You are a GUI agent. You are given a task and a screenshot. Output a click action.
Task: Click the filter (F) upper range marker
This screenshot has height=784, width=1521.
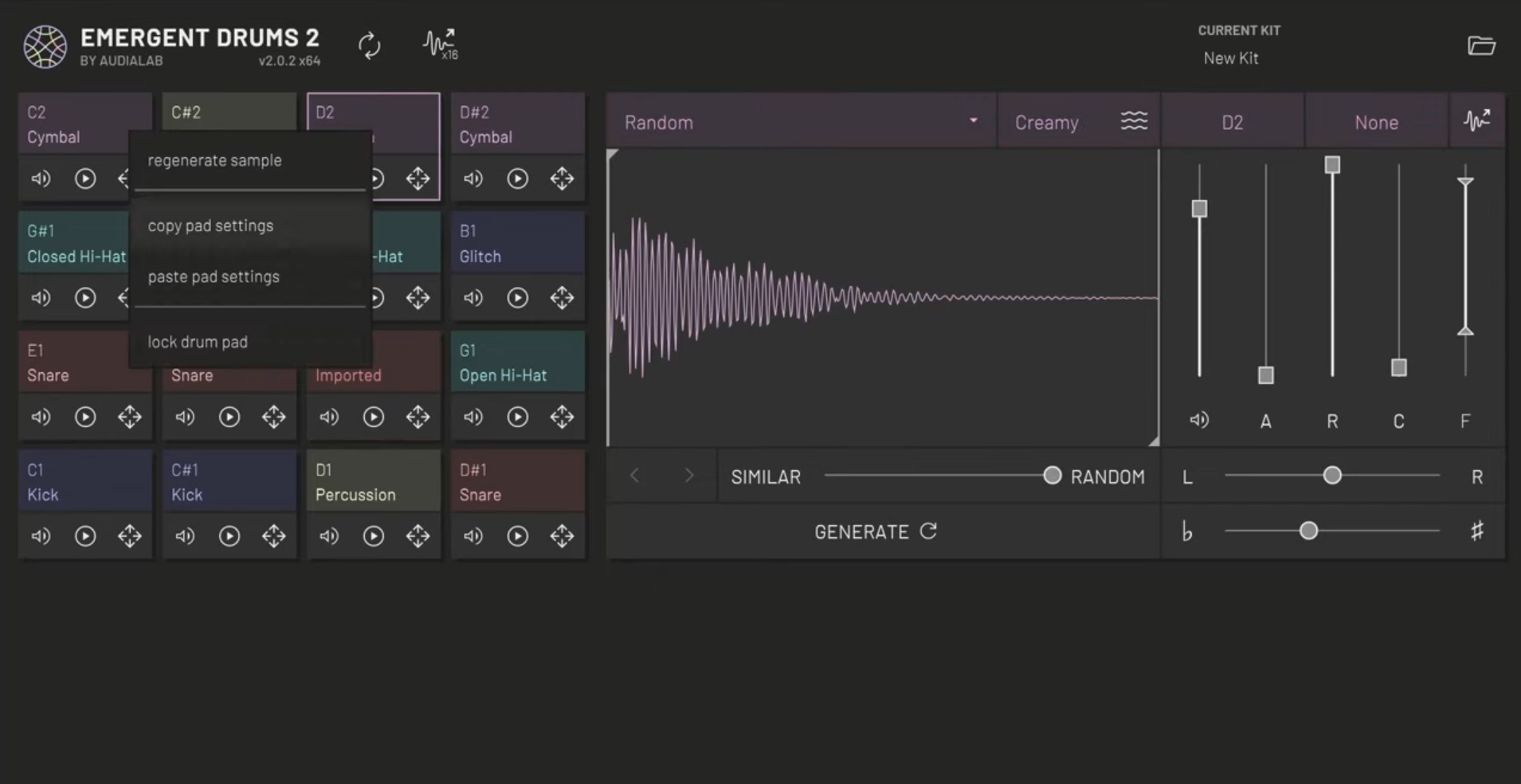click(x=1465, y=182)
